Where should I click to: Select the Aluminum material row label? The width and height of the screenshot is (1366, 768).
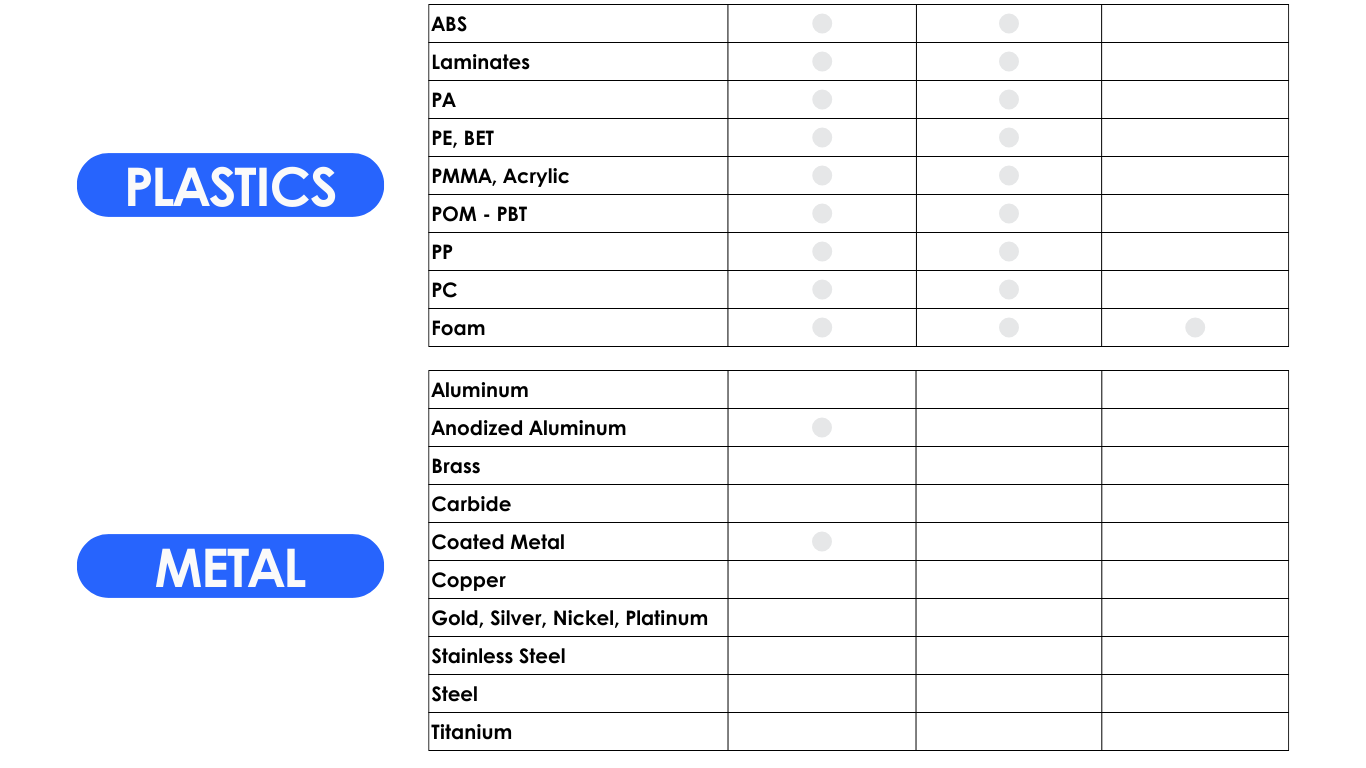(x=480, y=390)
